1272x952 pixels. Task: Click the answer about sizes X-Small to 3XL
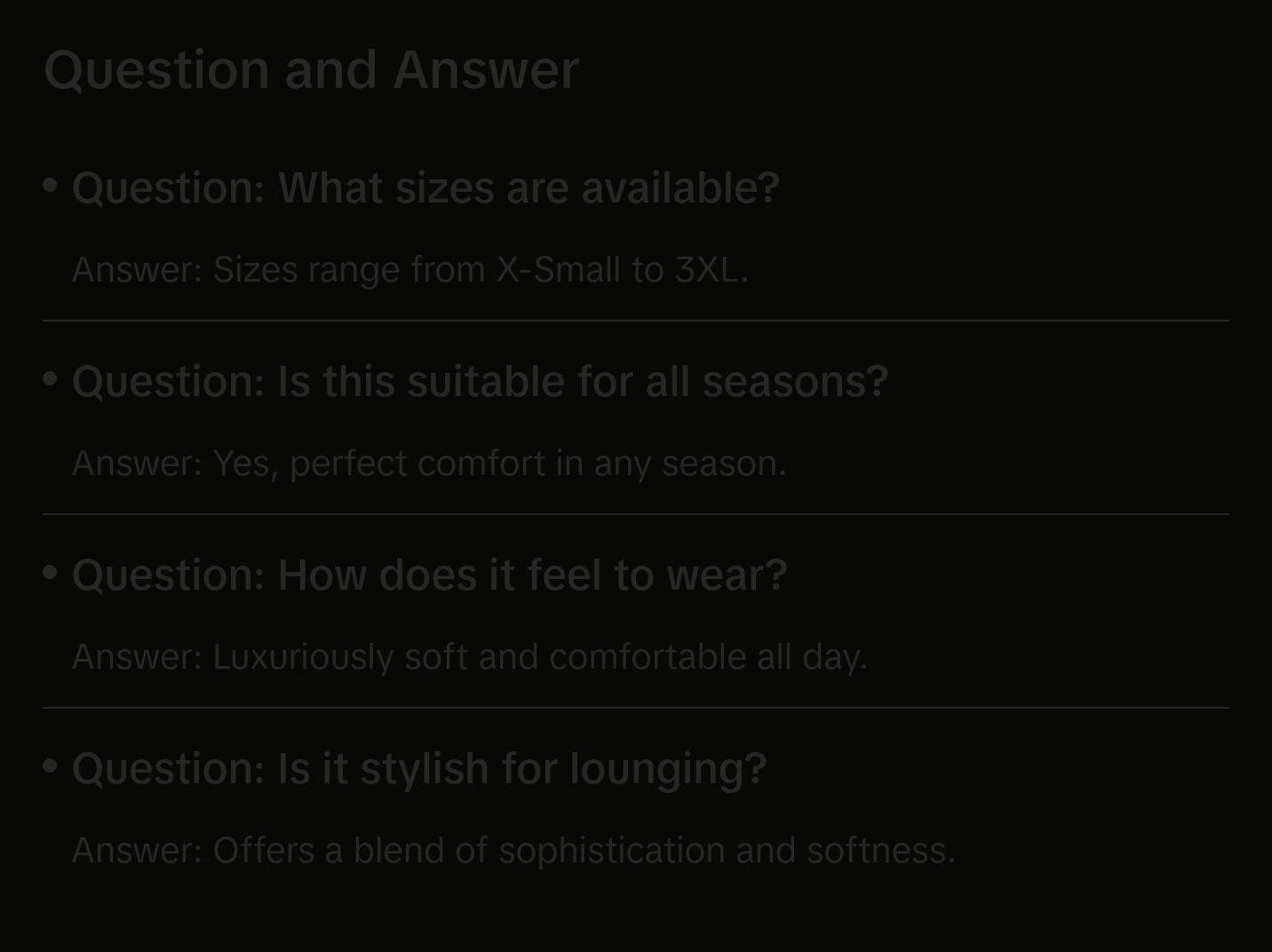point(409,270)
